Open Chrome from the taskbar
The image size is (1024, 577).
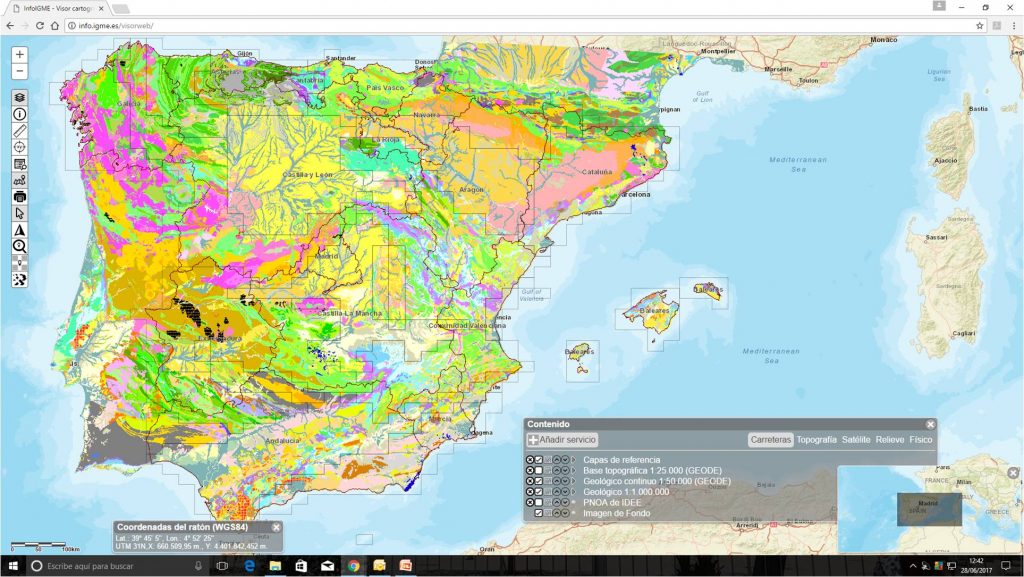click(353, 566)
